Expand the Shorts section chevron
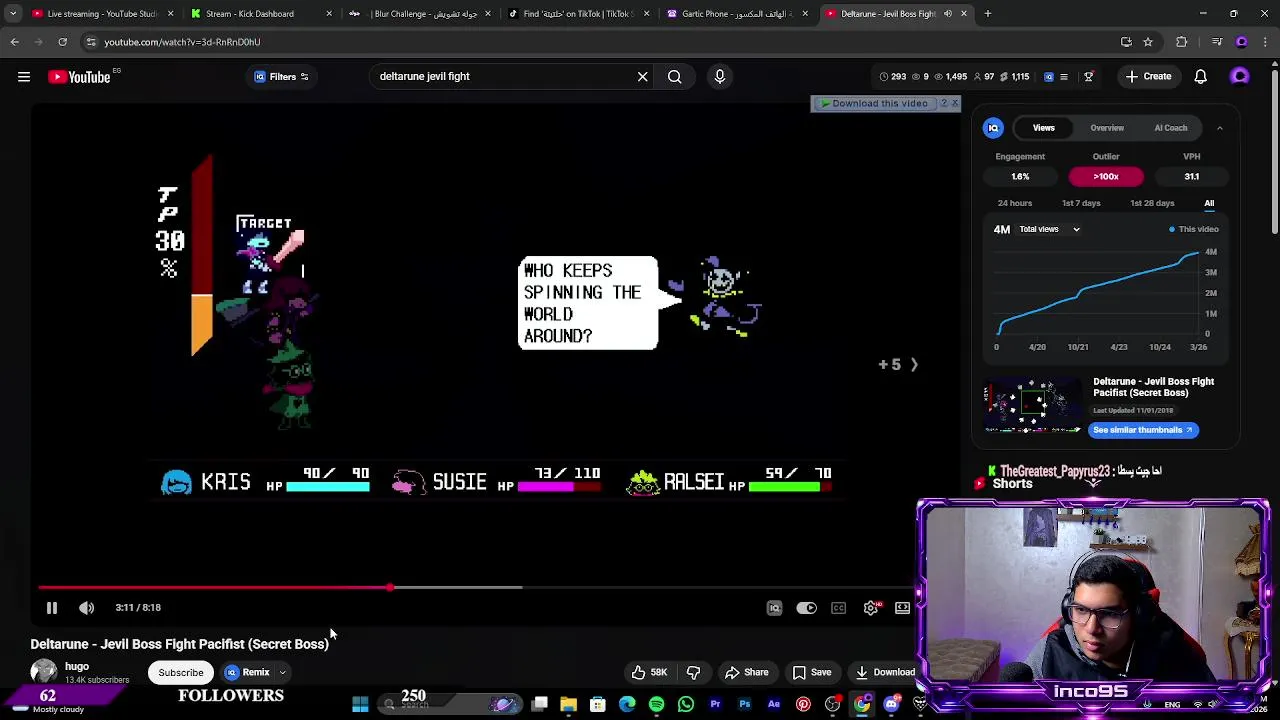The image size is (1280, 720). point(1093,484)
